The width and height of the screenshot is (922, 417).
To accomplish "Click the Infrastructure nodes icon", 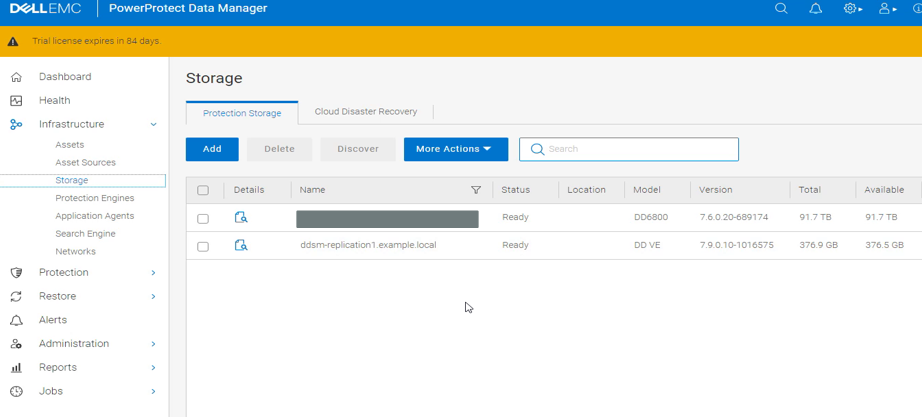I will [16, 124].
